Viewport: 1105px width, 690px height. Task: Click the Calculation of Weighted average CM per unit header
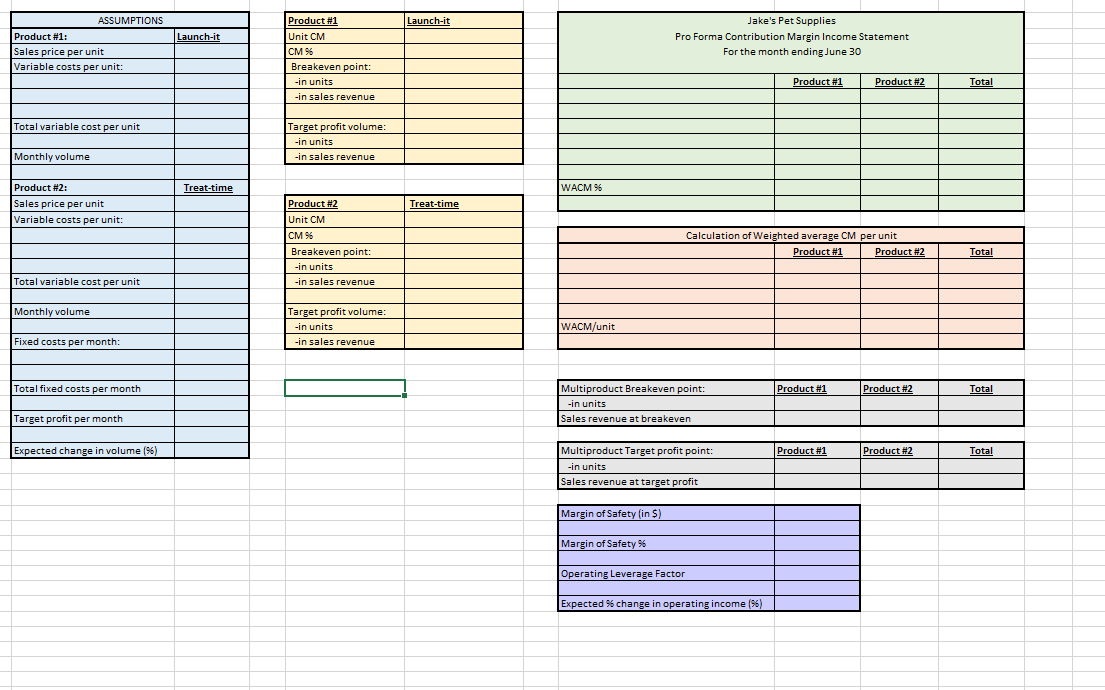click(x=790, y=236)
